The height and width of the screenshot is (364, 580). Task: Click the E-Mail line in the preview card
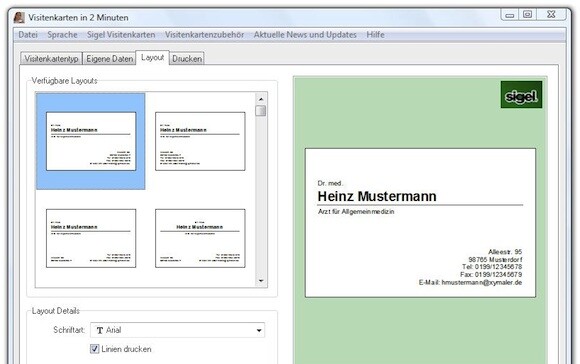pyautogui.click(x=470, y=283)
